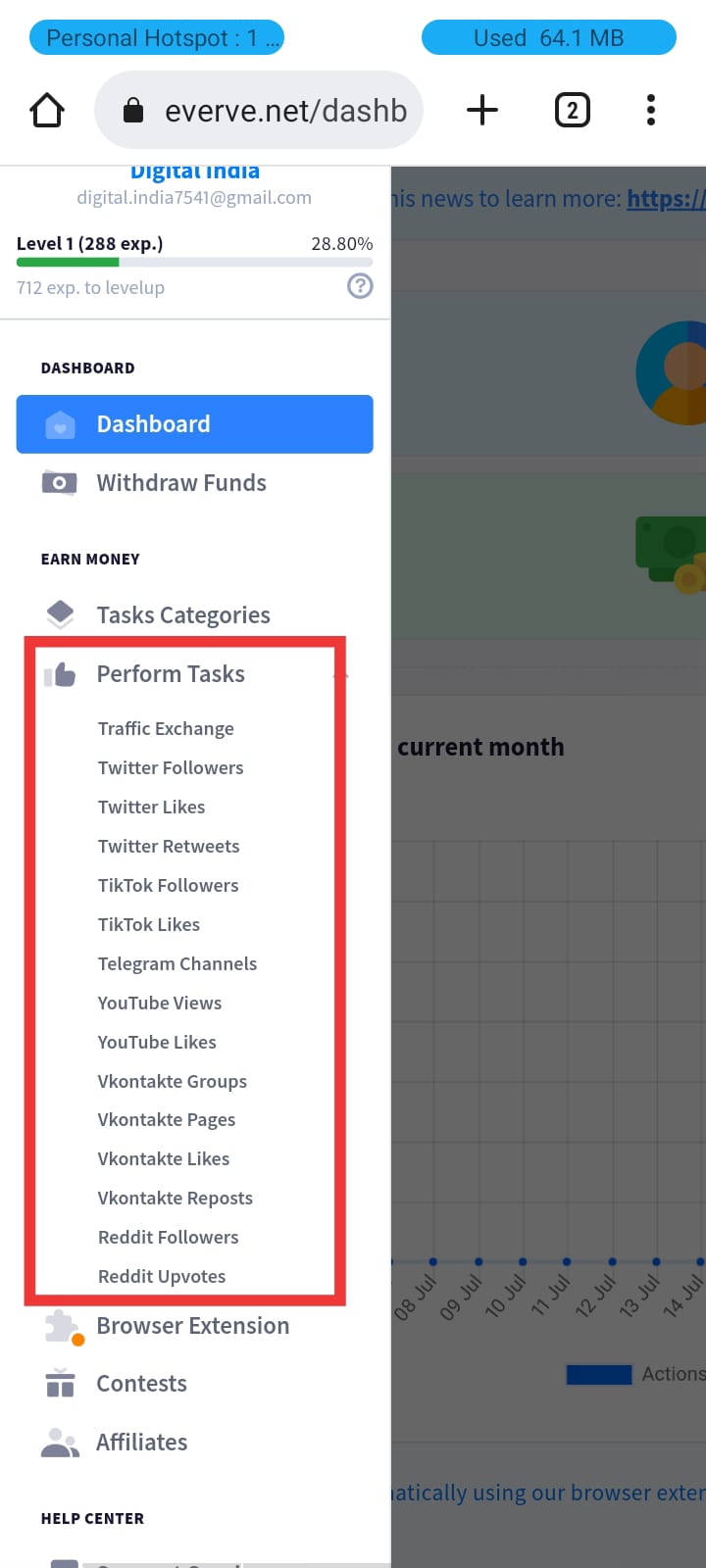This screenshot has height=1568, width=706.
Task: Tap the browser home icon
Action: pyautogui.click(x=47, y=110)
